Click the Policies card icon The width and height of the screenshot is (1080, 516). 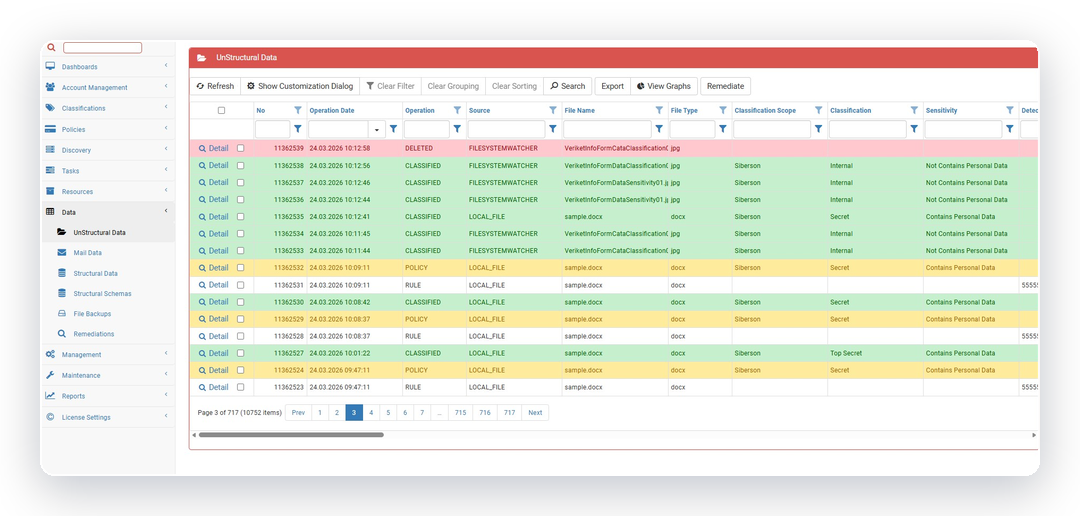[x=50, y=129]
